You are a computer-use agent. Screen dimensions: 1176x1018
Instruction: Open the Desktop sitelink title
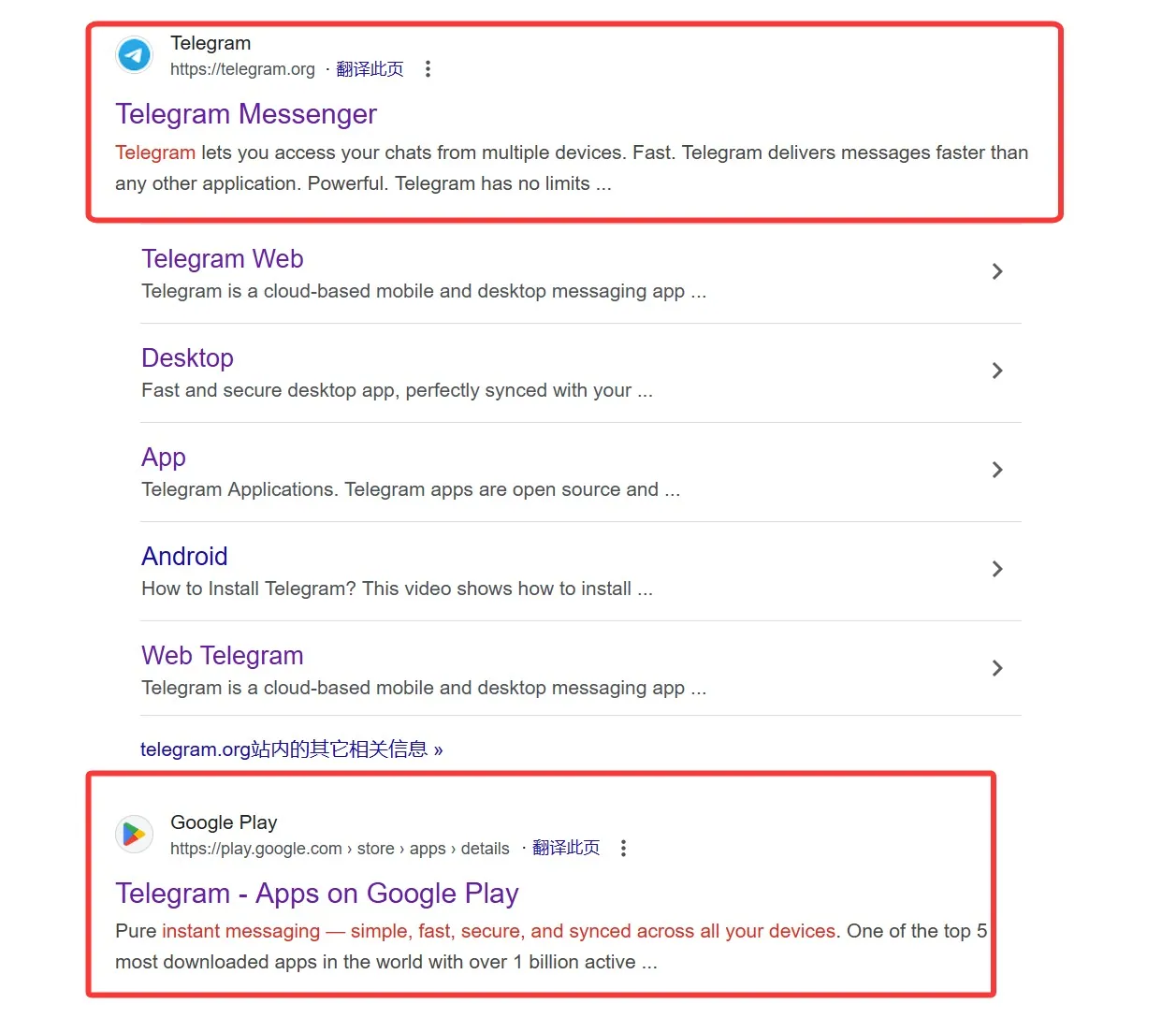(187, 358)
